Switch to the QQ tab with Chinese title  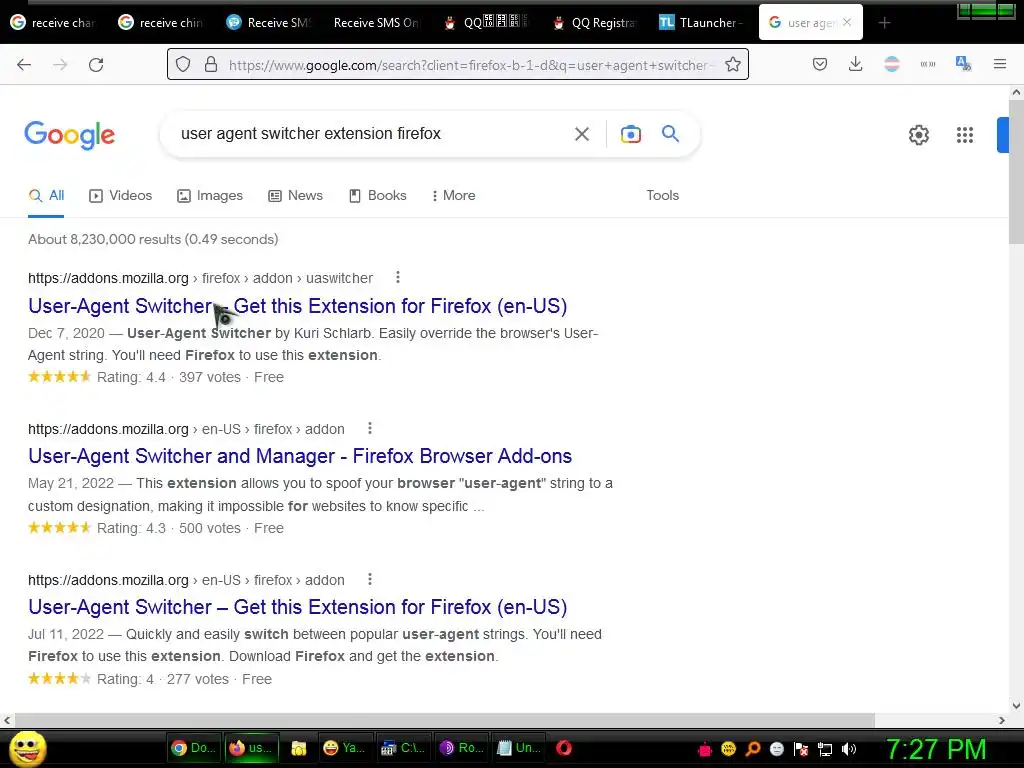pos(485,23)
